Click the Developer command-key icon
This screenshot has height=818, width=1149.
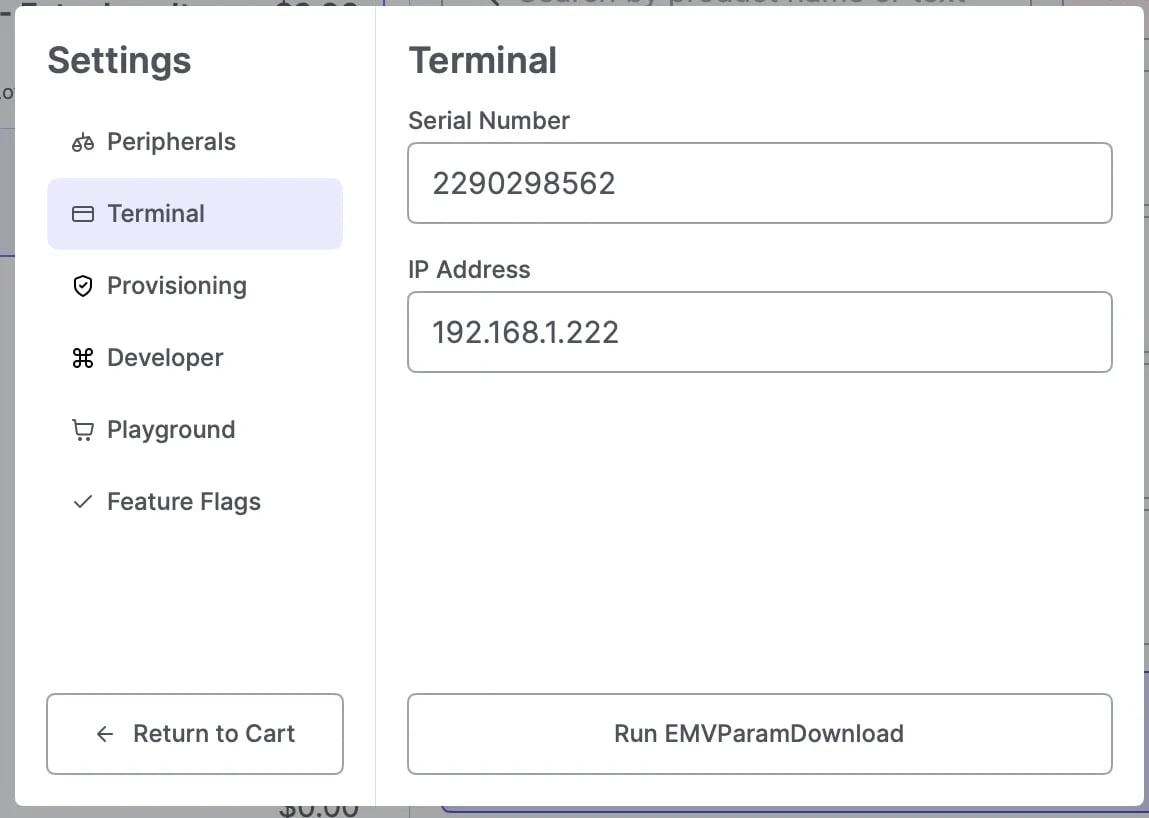point(83,358)
